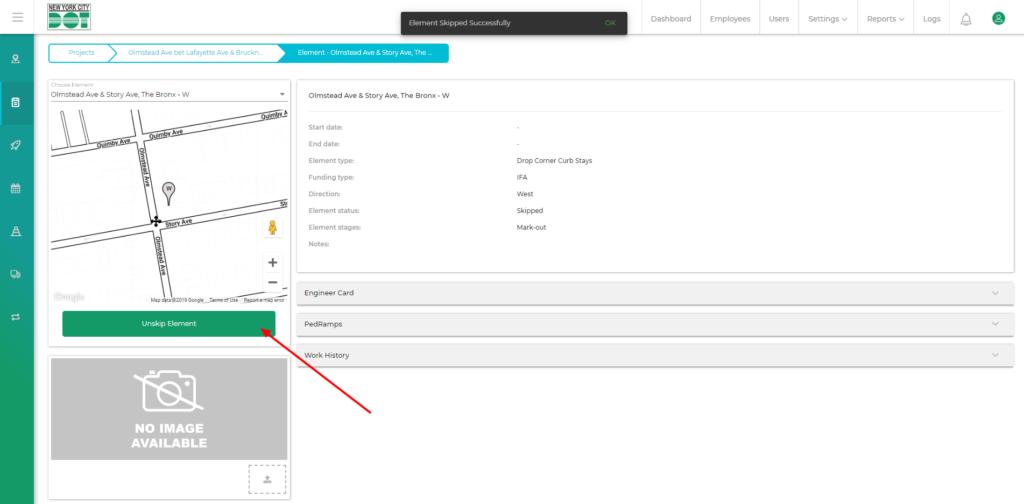Open the hamburger menu

pos(17,18)
